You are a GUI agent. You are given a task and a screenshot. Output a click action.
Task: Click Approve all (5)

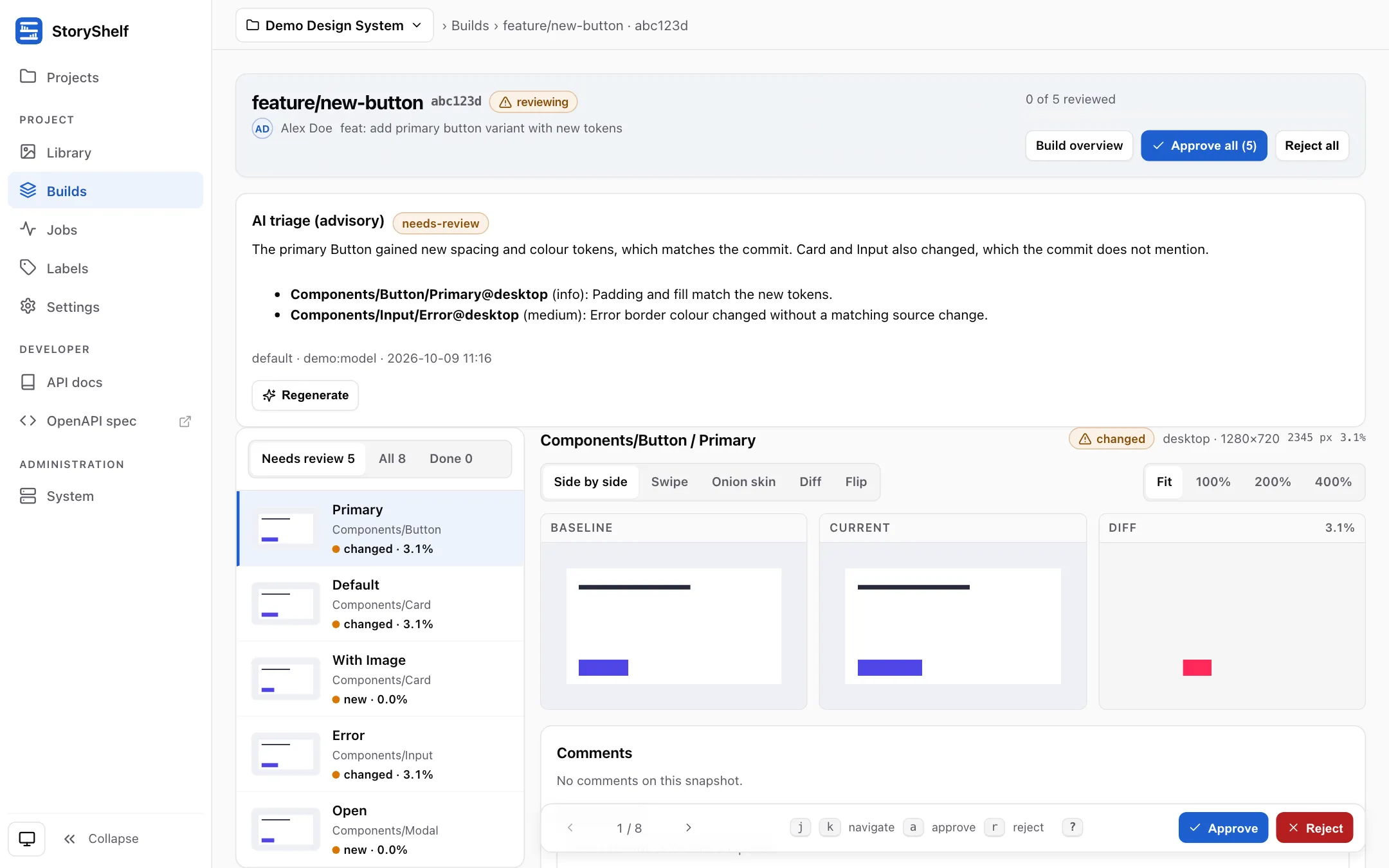[1204, 145]
